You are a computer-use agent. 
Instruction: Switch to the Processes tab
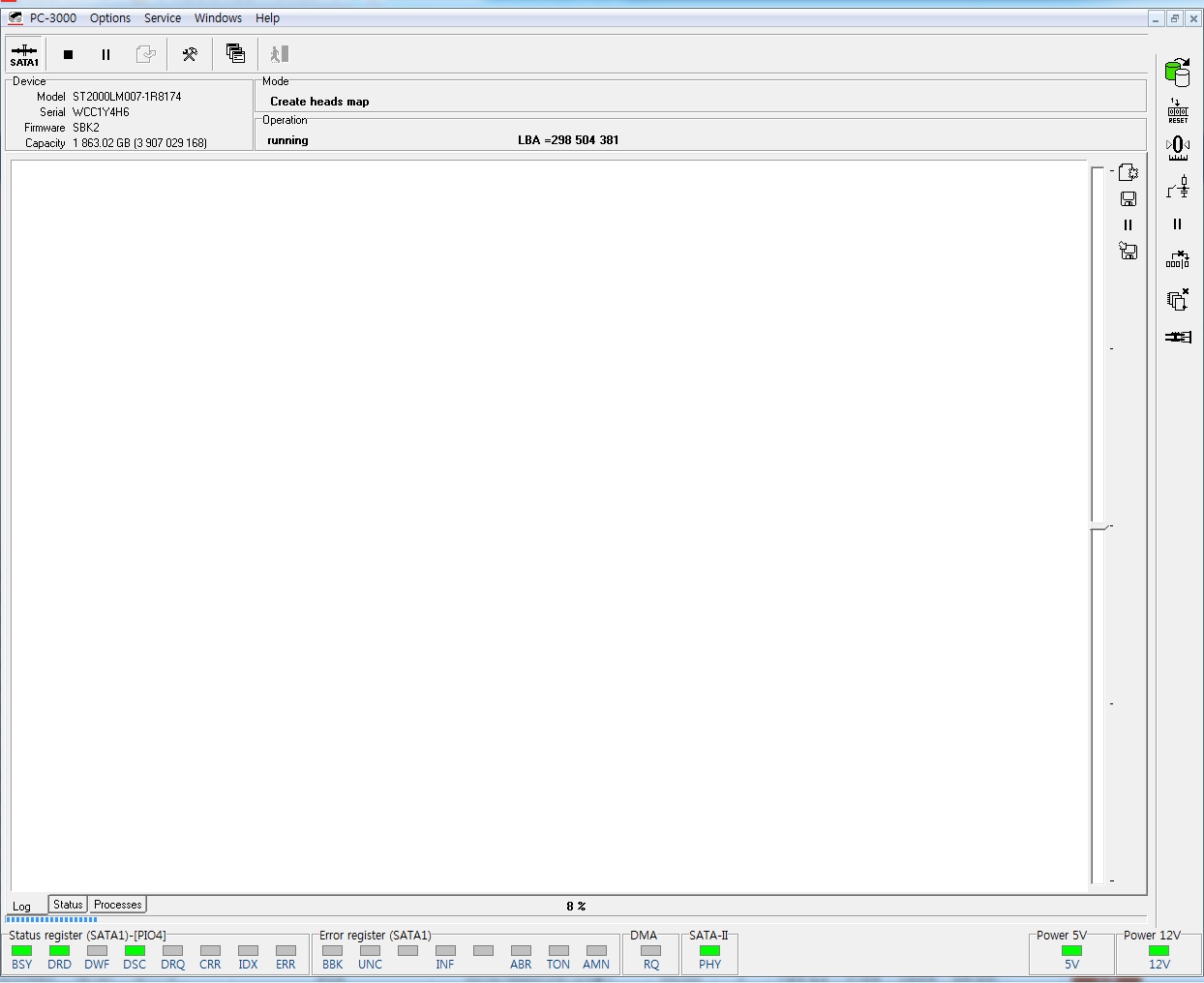pyautogui.click(x=118, y=905)
